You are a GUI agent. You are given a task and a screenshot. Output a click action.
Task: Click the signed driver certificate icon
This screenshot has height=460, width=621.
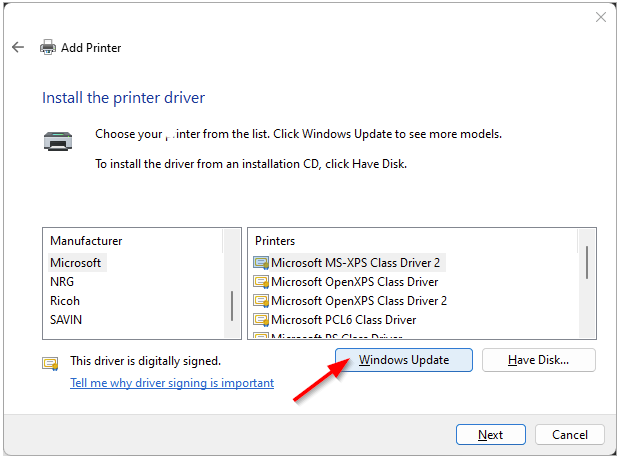coord(50,363)
